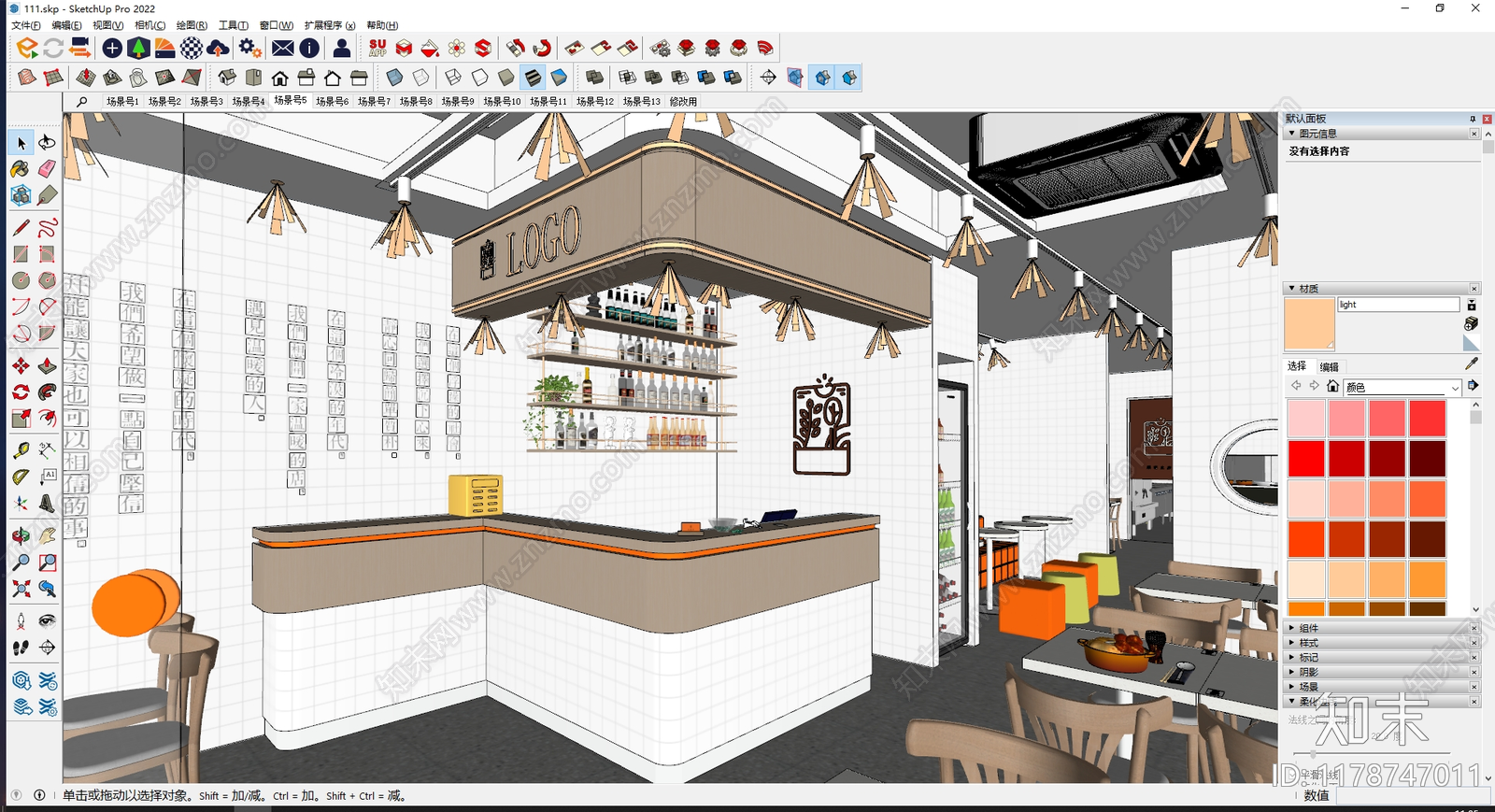The image size is (1495, 812).
Task: Select the Push/Pull tool
Action: coord(47,365)
